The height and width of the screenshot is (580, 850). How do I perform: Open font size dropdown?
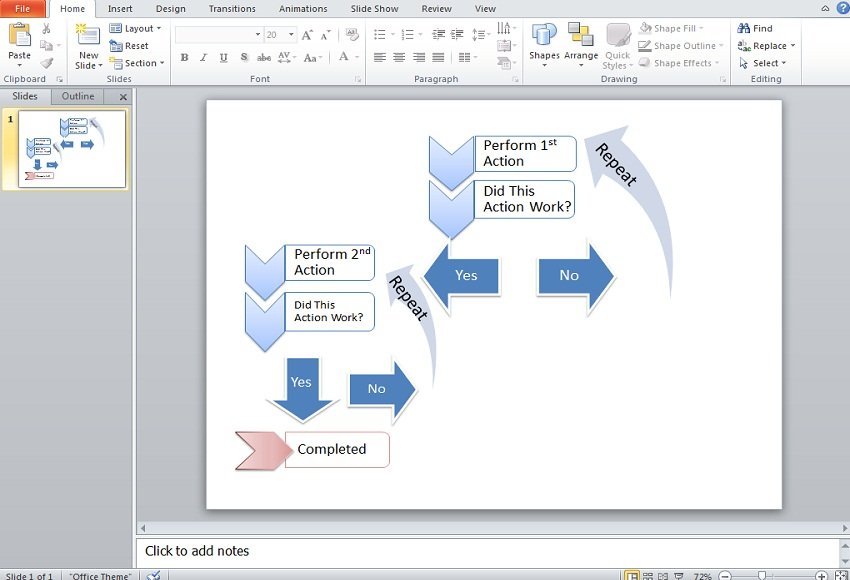click(x=291, y=35)
